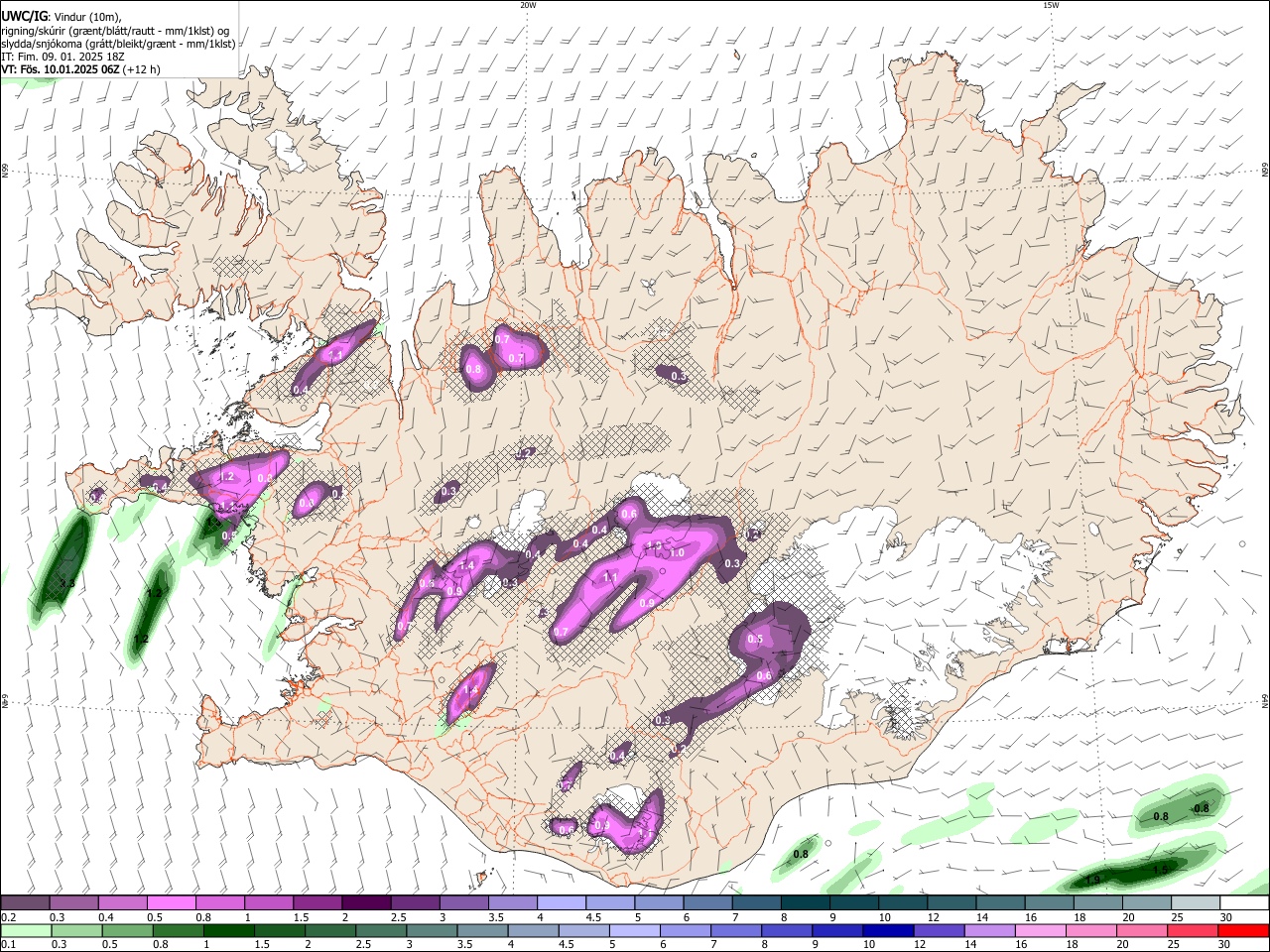Screen dimensions: 1270x952
Task: Click the '0.2' upper legend label
Action: pos(8,917)
